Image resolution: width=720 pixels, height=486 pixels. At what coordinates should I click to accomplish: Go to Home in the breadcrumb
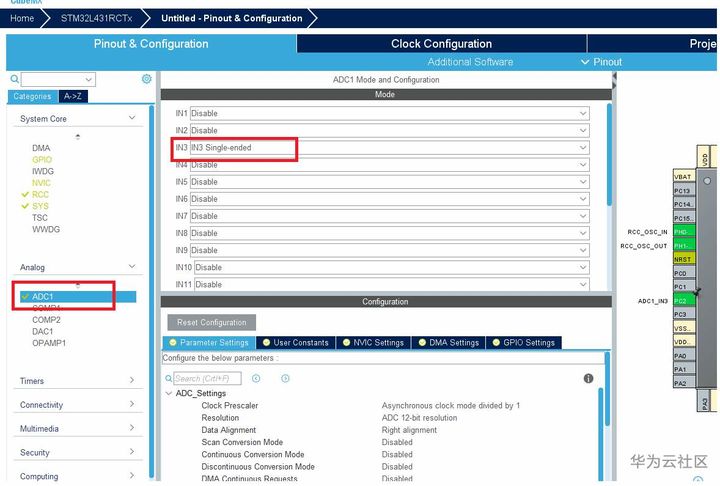[22, 18]
